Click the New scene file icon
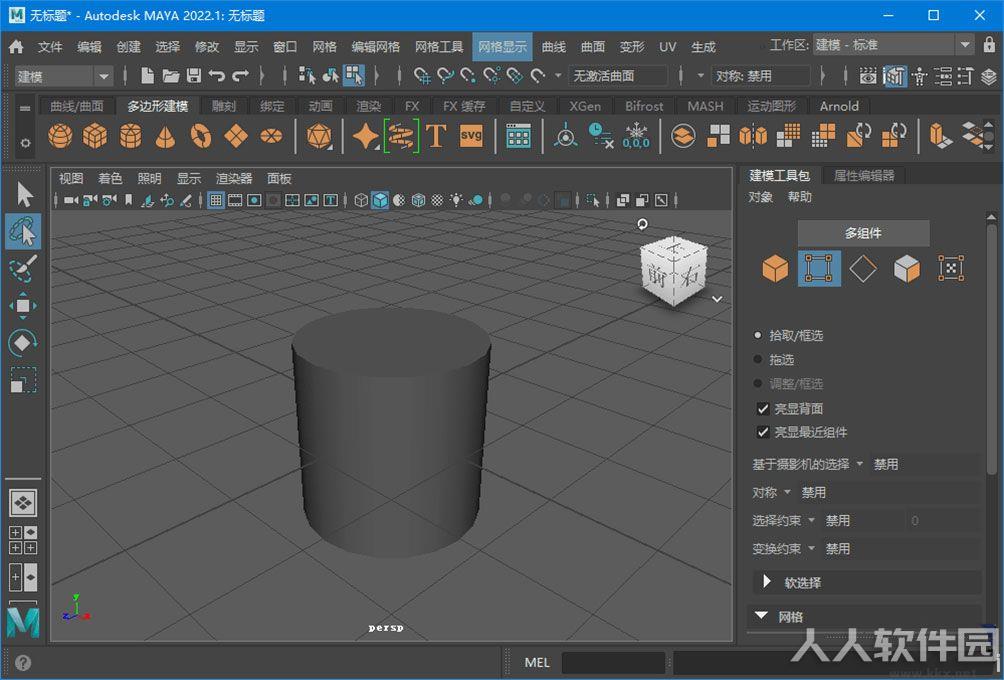Viewport: 1004px width, 680px height. pos(147,76)
